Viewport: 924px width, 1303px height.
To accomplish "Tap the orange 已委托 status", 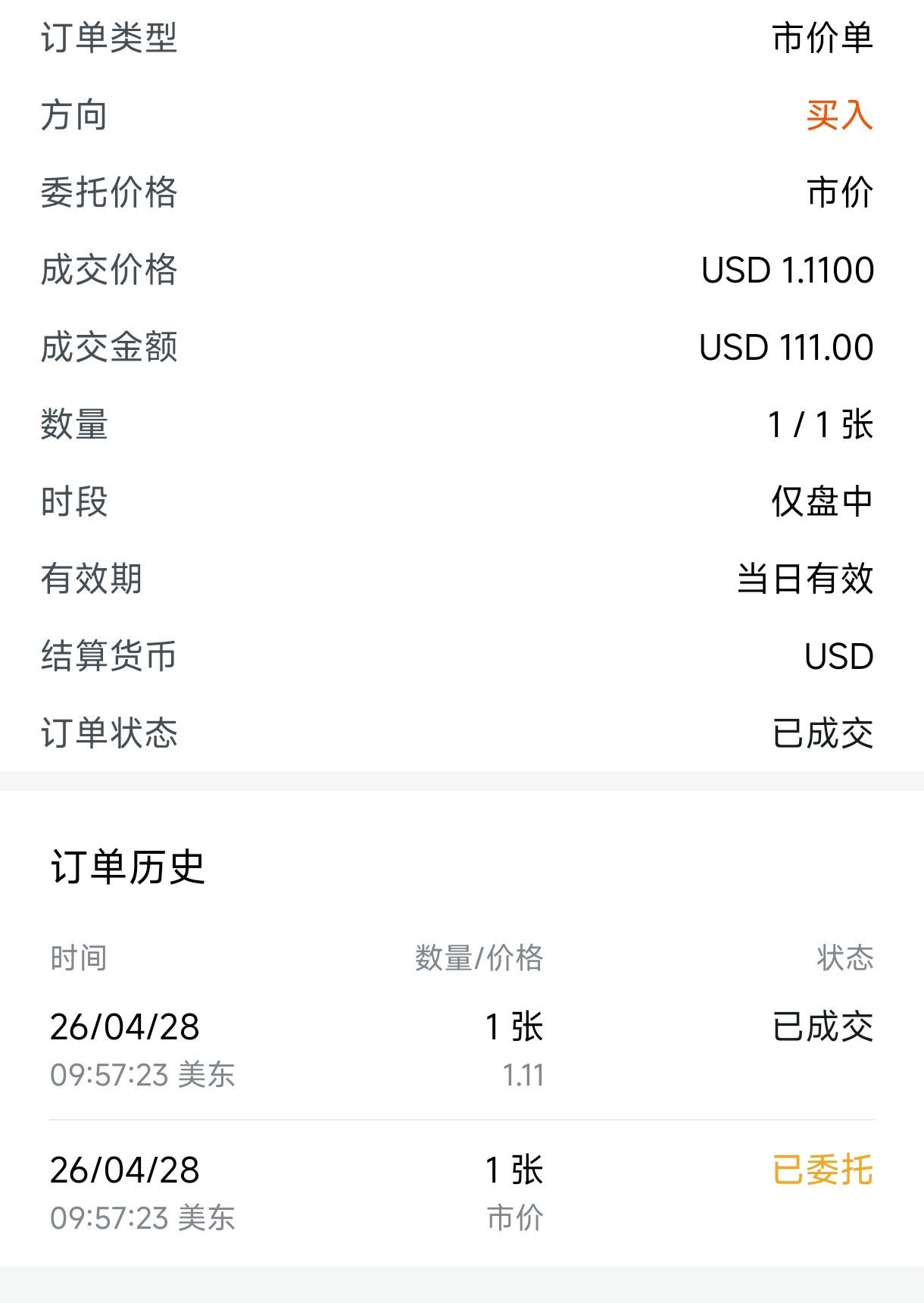I will [x=823, y=1170].
